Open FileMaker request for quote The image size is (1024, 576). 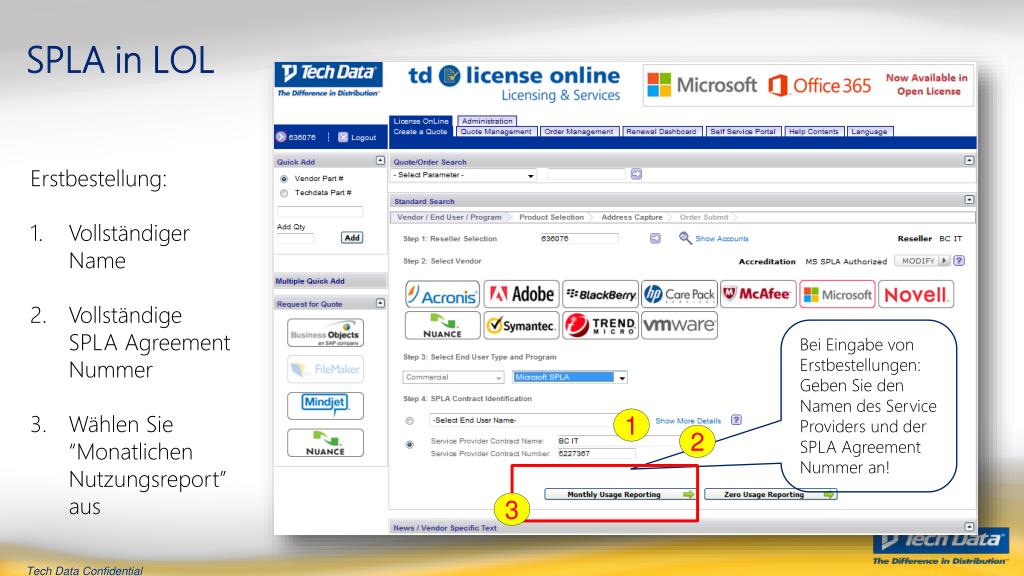(325, 369)
